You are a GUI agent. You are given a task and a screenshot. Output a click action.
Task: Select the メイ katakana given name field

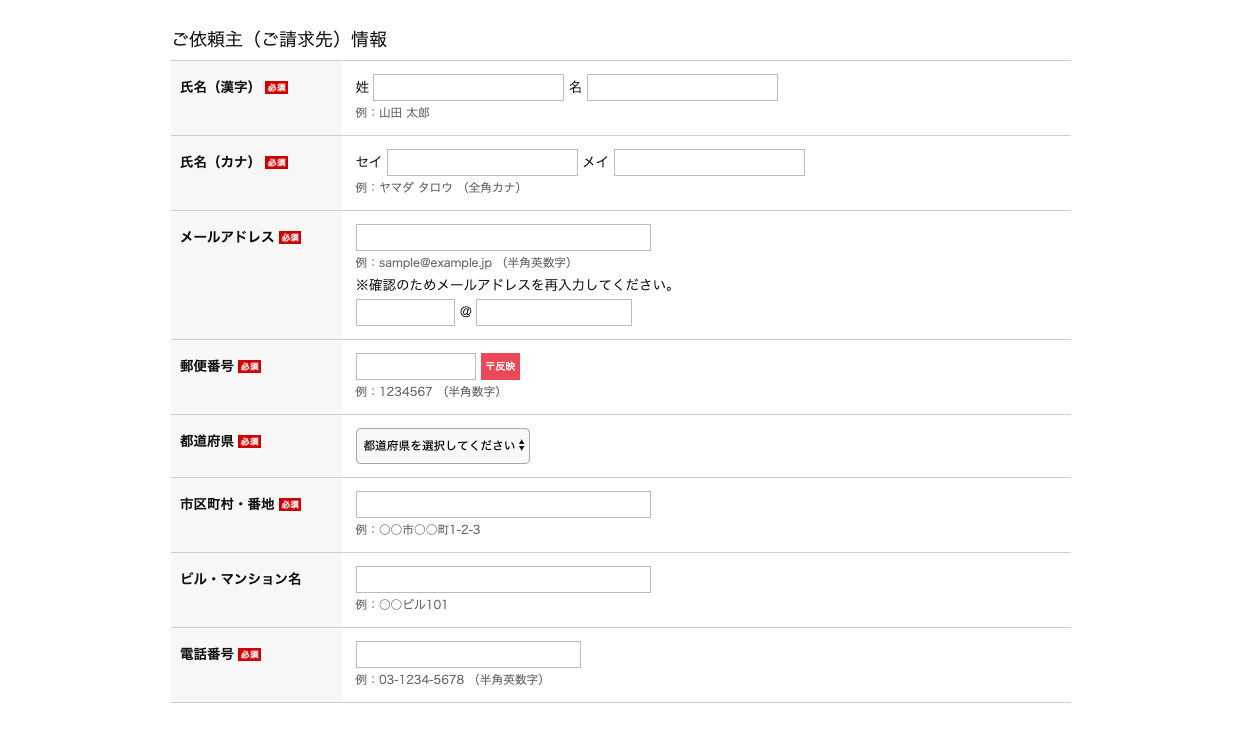click(x=709, y=163)
